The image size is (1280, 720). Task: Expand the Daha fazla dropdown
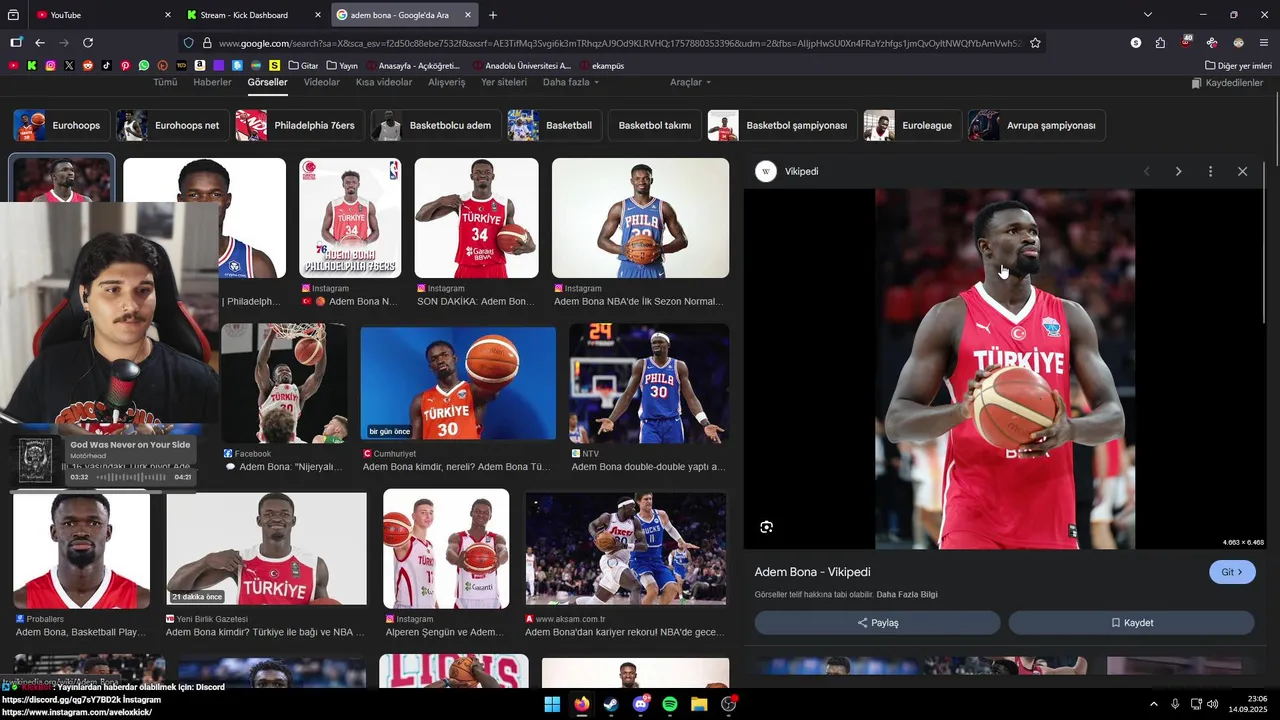[571, 82]
